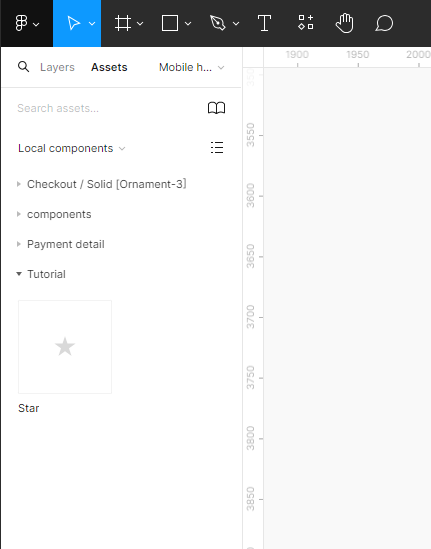Open the Mobile h... page dropdown
Screen dimensions: 431x549
tap(191, 67)
